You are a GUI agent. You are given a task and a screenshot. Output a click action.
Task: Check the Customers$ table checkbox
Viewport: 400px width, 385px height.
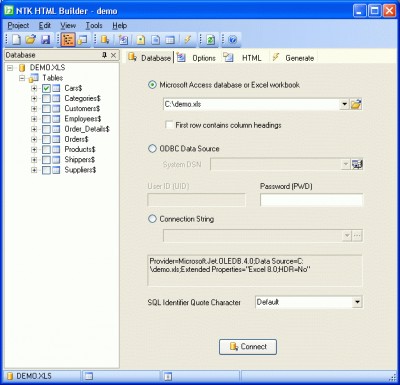click(46, 109)
